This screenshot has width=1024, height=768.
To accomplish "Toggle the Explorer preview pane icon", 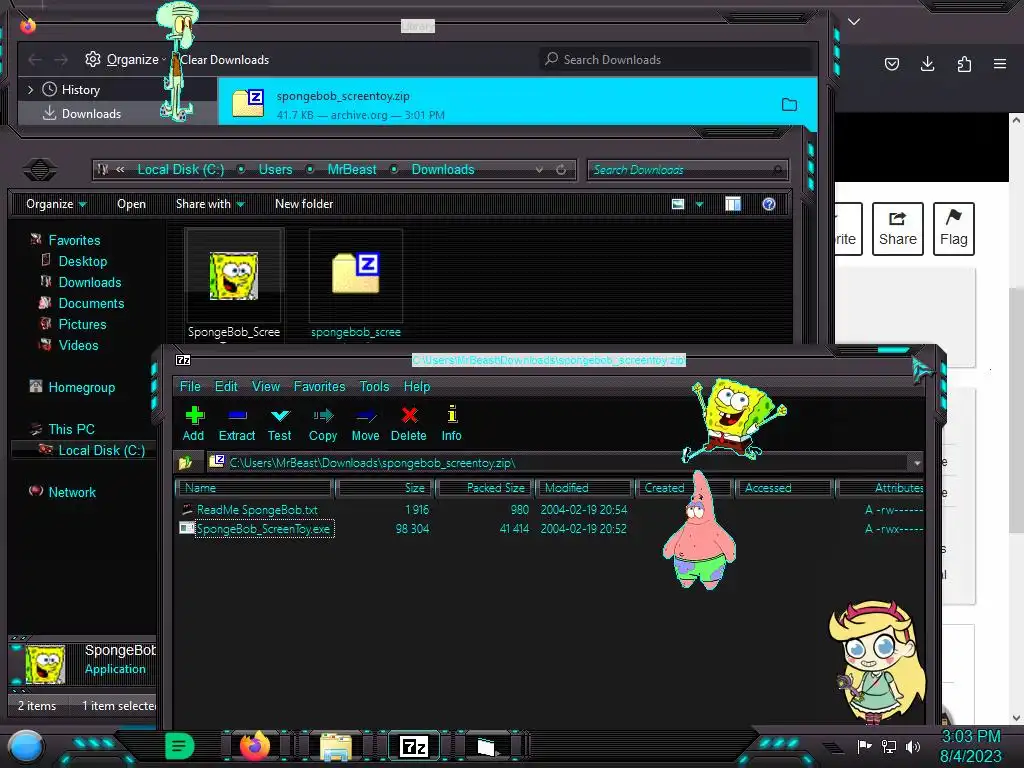I will [733, 204].
